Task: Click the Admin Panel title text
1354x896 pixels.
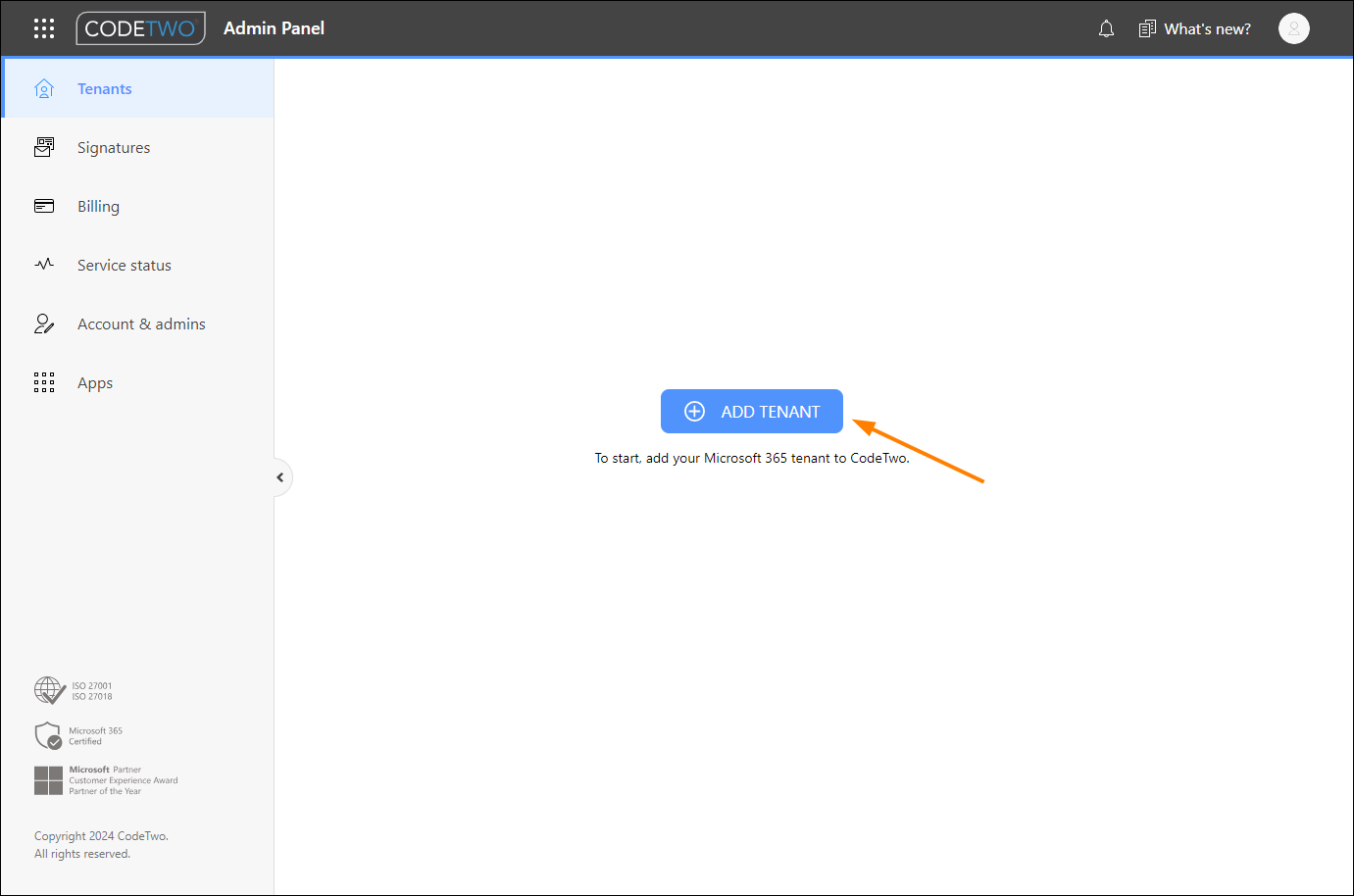Action: click(274, 28)
